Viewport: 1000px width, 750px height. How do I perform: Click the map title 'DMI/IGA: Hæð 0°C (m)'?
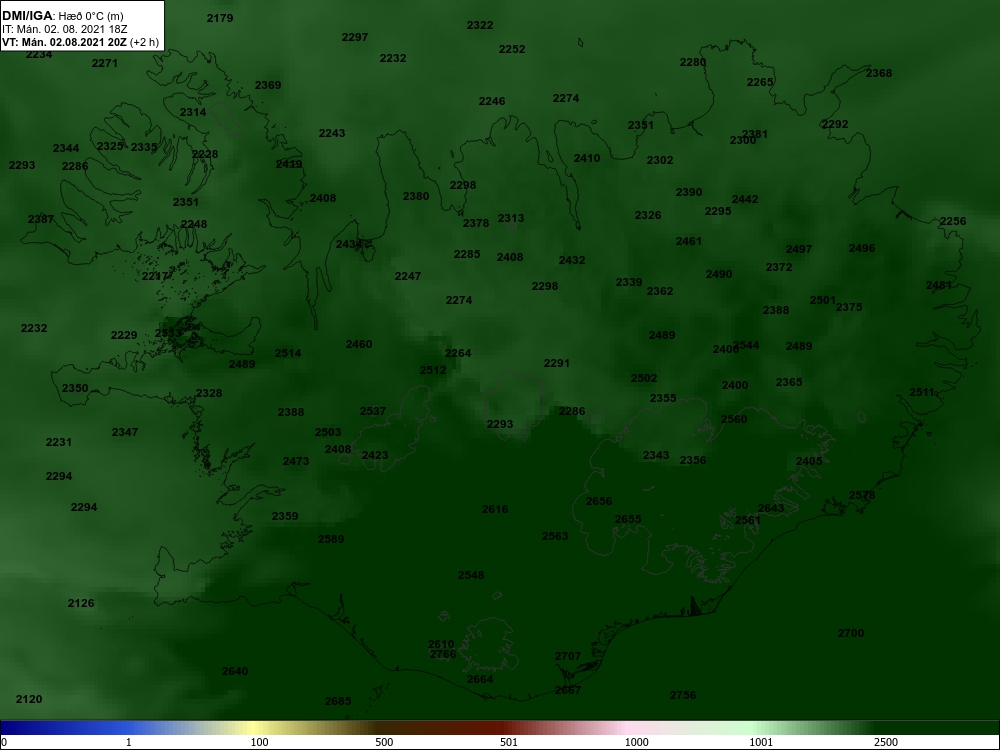(62, 16)
